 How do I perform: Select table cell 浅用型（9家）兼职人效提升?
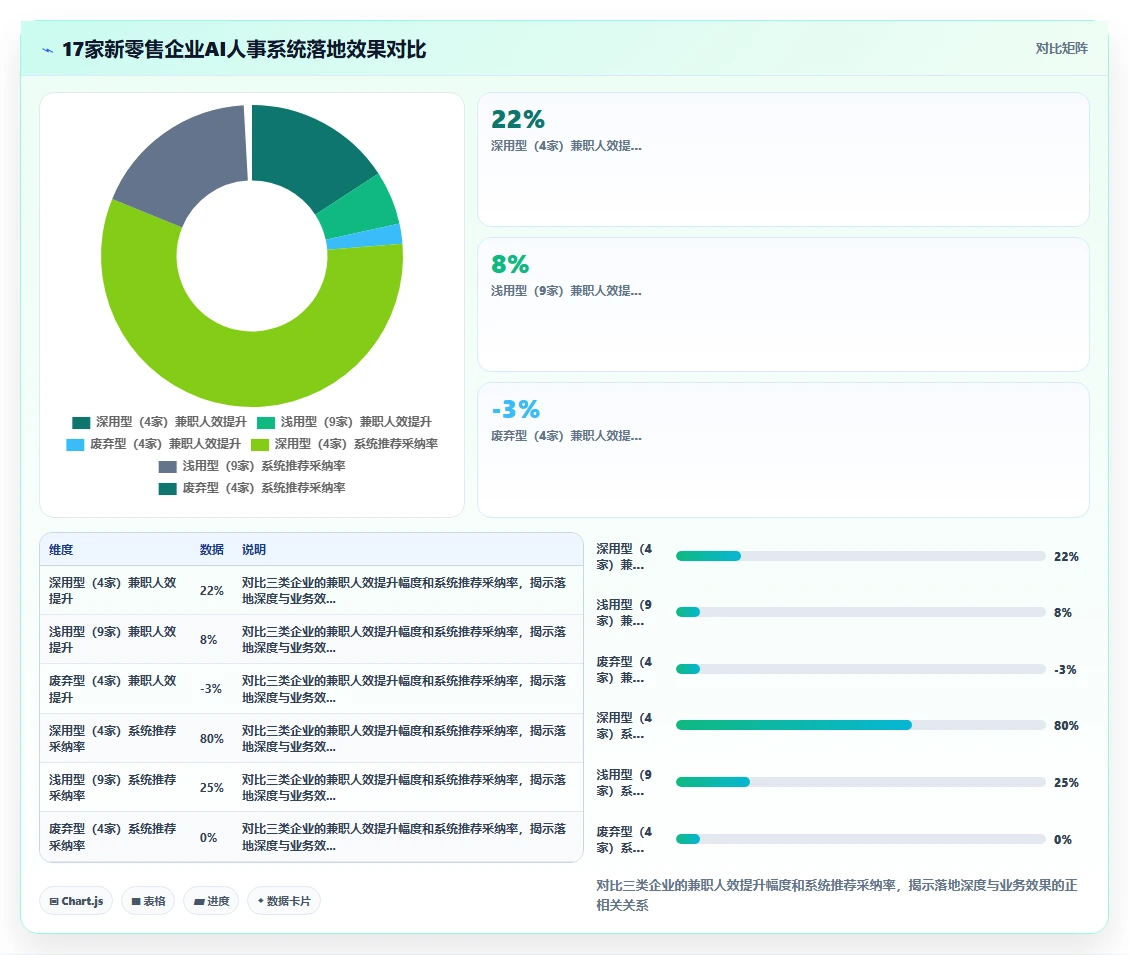click(x=115, y=640)
